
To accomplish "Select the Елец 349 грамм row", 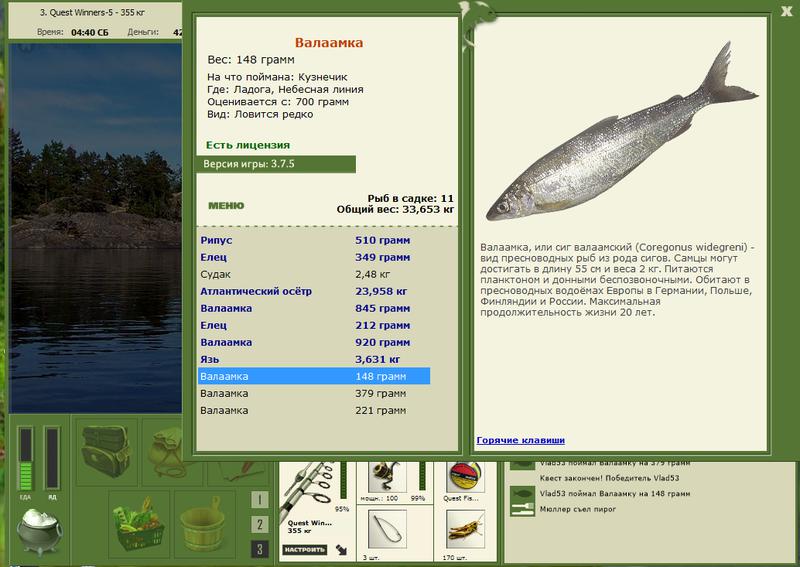I will [x=314, y=257].
